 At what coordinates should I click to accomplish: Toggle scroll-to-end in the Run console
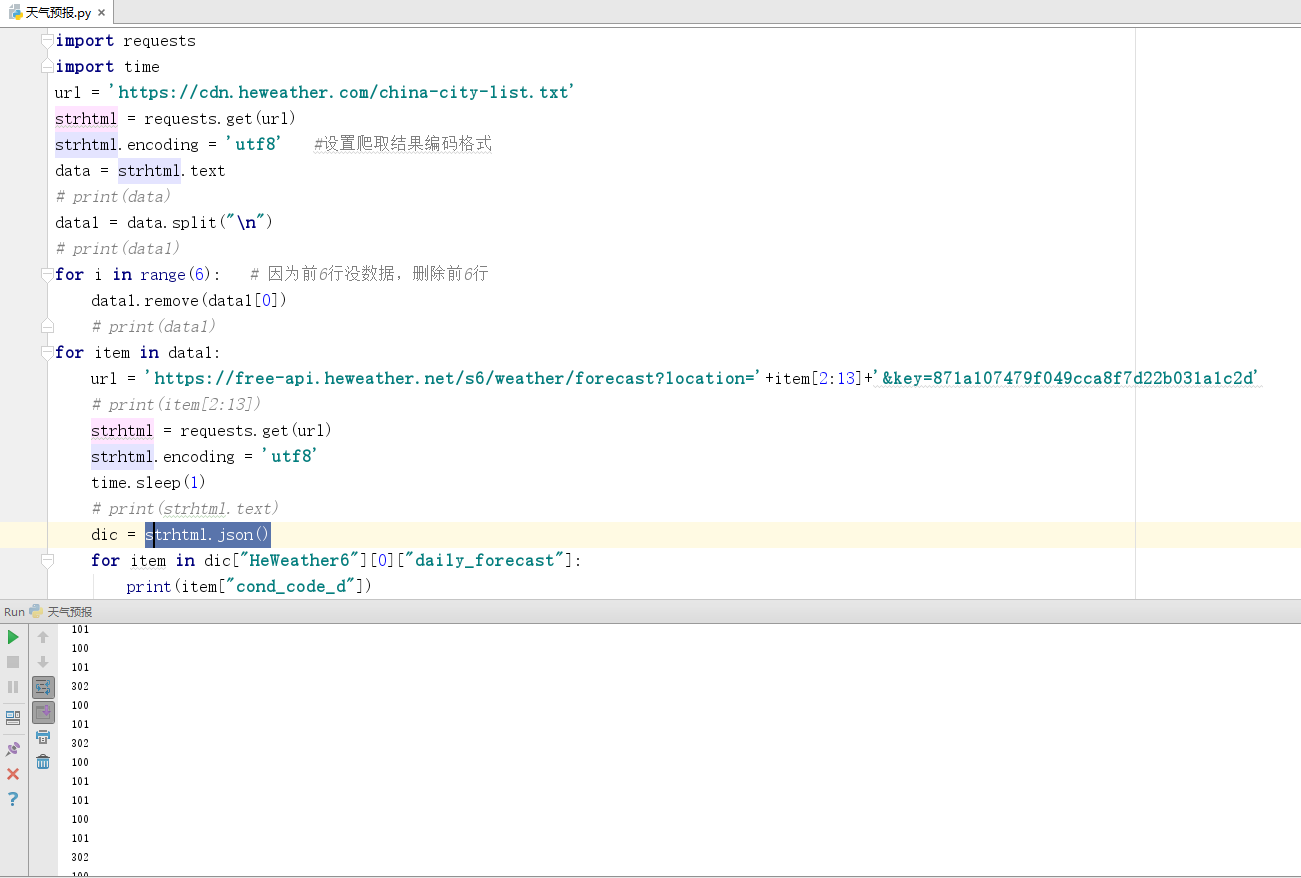coord(43,712)
